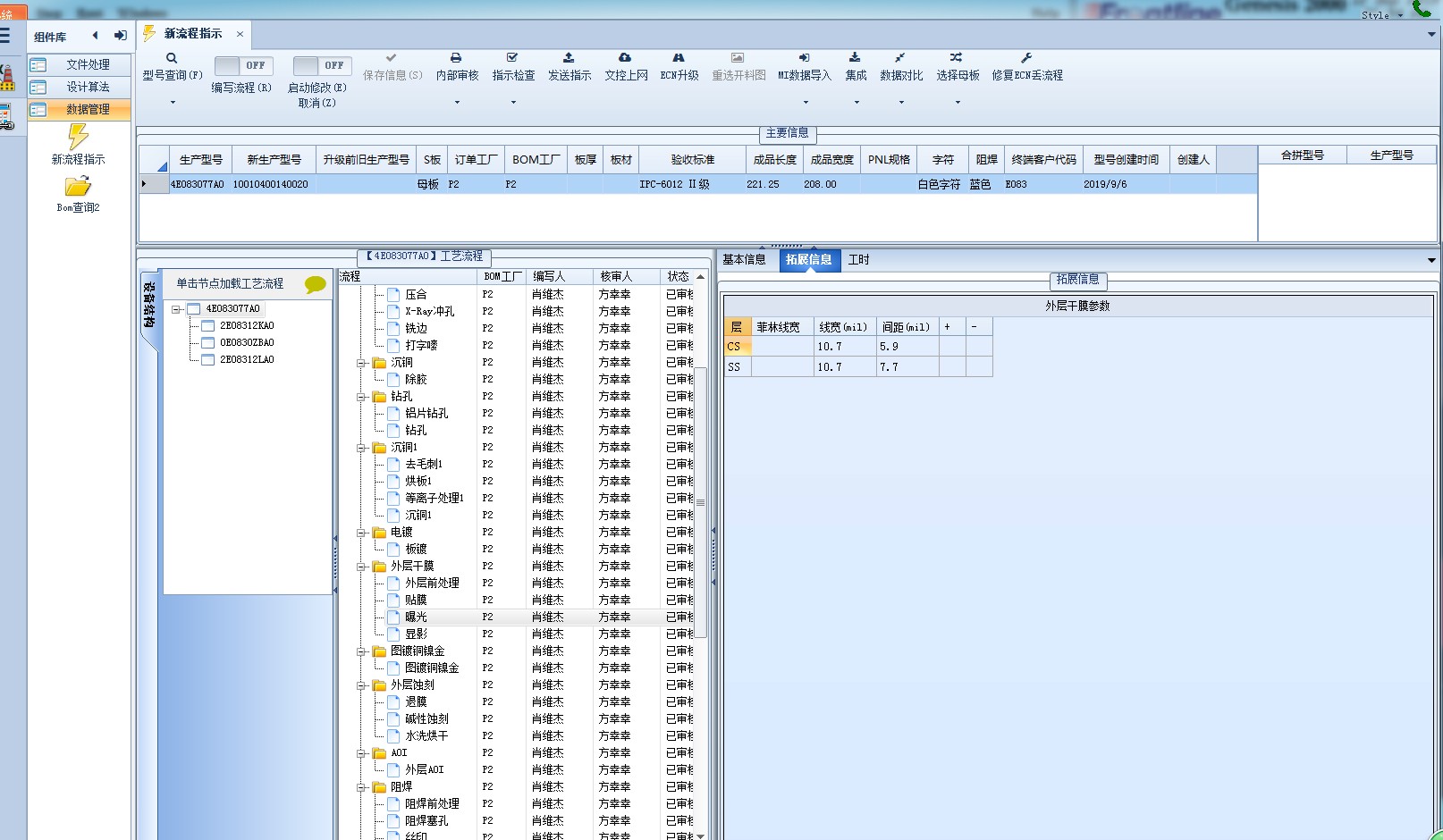Click the + column header
This screenshot has height=840, width=1443.
(951, 327)
